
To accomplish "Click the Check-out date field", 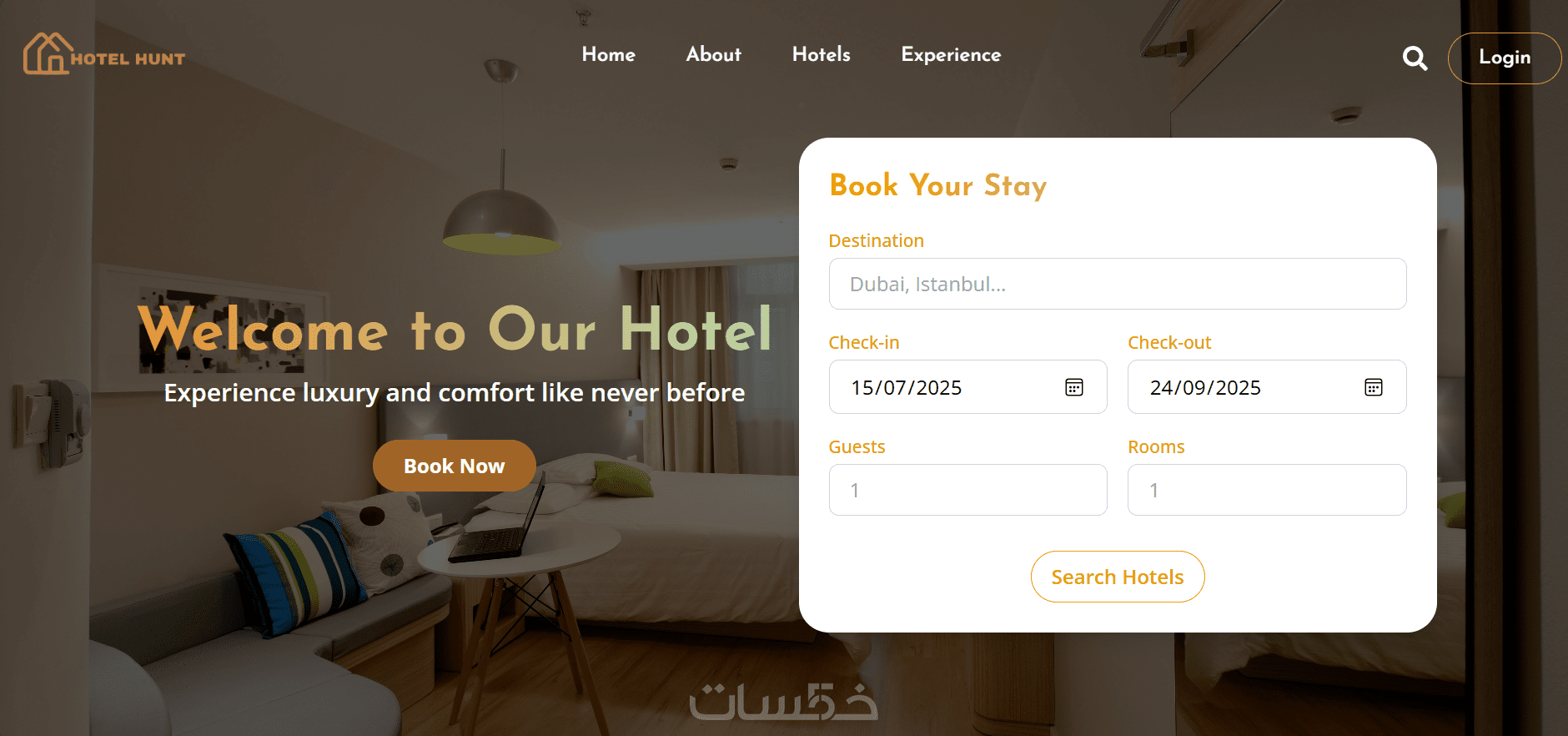I will 1267,387.
